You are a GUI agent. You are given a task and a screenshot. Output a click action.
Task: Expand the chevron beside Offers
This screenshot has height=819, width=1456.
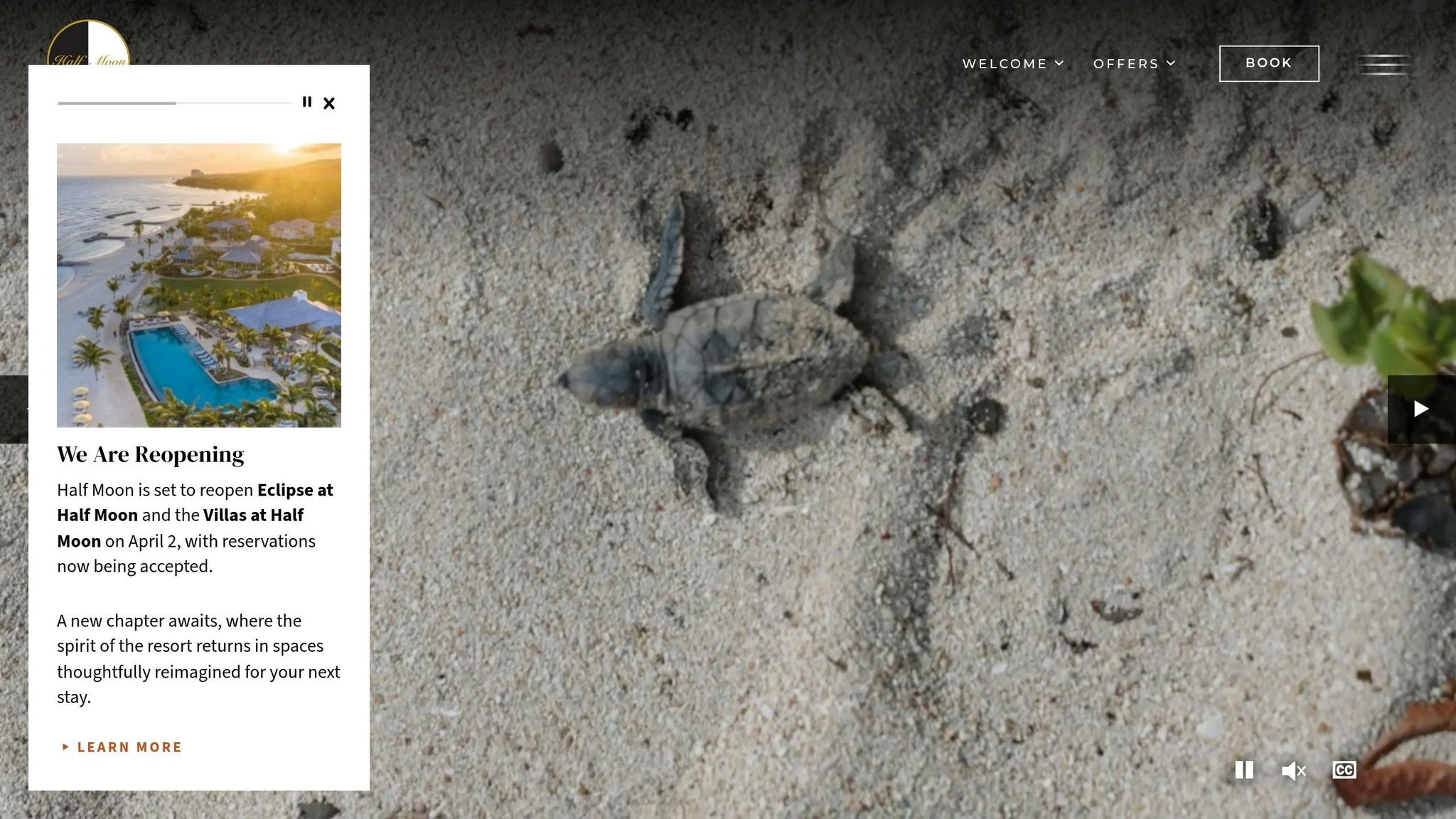point(1171,63)
